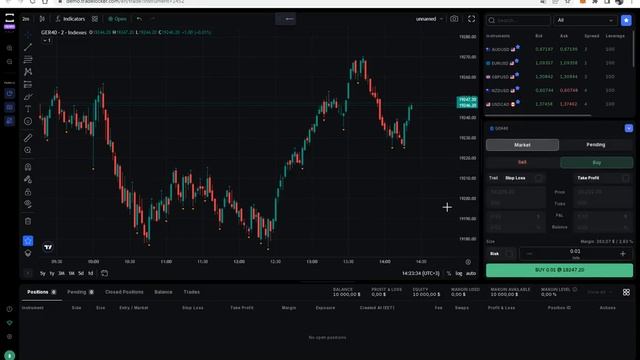This screenshot has width=640, height=360.
Task: Take a chart snapshot with camera icon
Action: (454, 19)
